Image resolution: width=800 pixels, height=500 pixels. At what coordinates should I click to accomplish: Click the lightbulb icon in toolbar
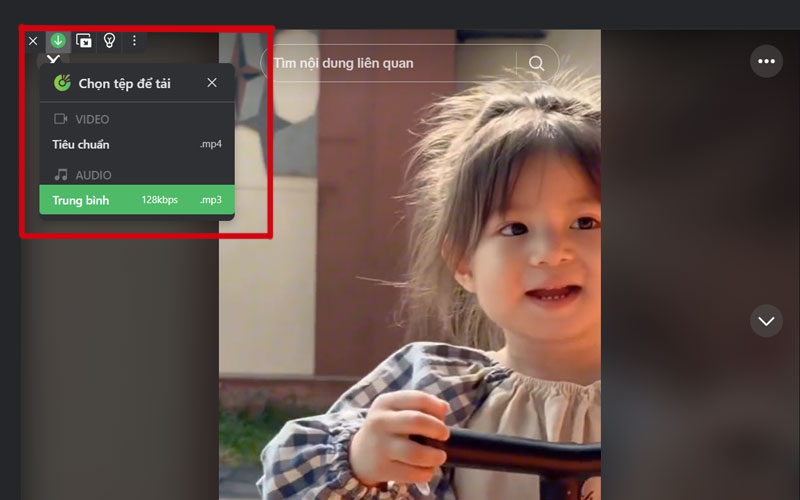[110, 41]
